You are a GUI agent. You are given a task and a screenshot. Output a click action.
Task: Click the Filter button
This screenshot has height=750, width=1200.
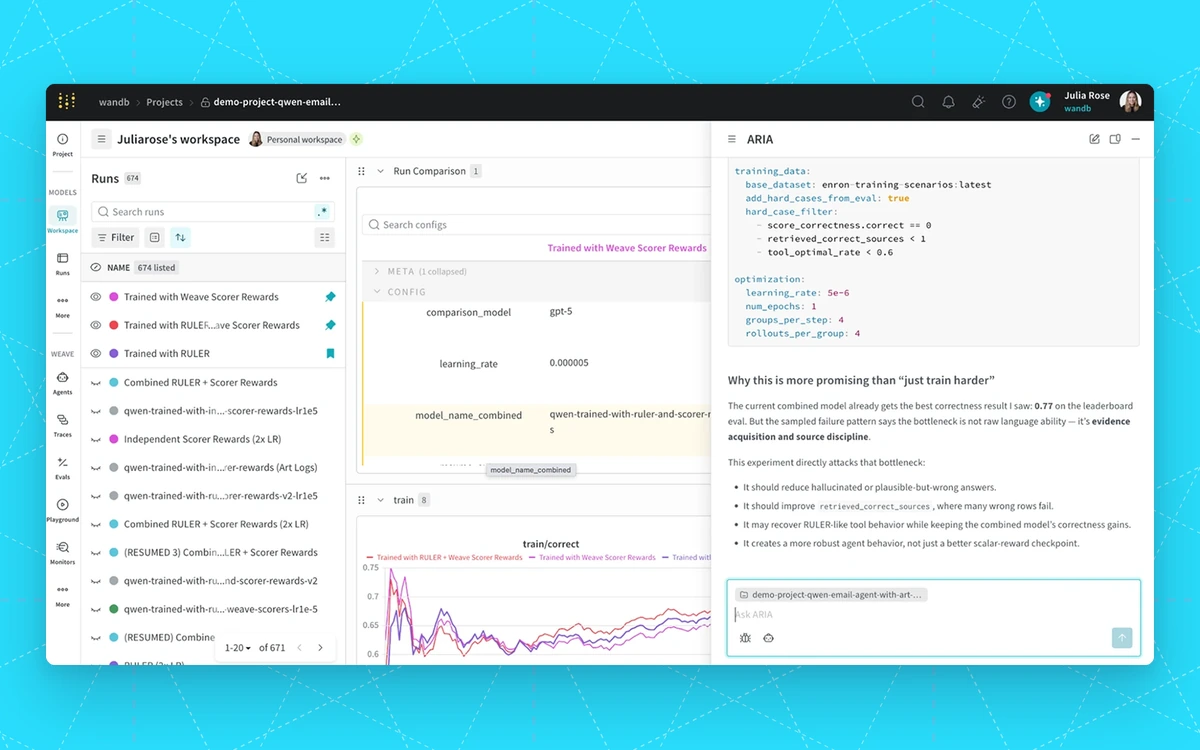click(x=115, y=237)
